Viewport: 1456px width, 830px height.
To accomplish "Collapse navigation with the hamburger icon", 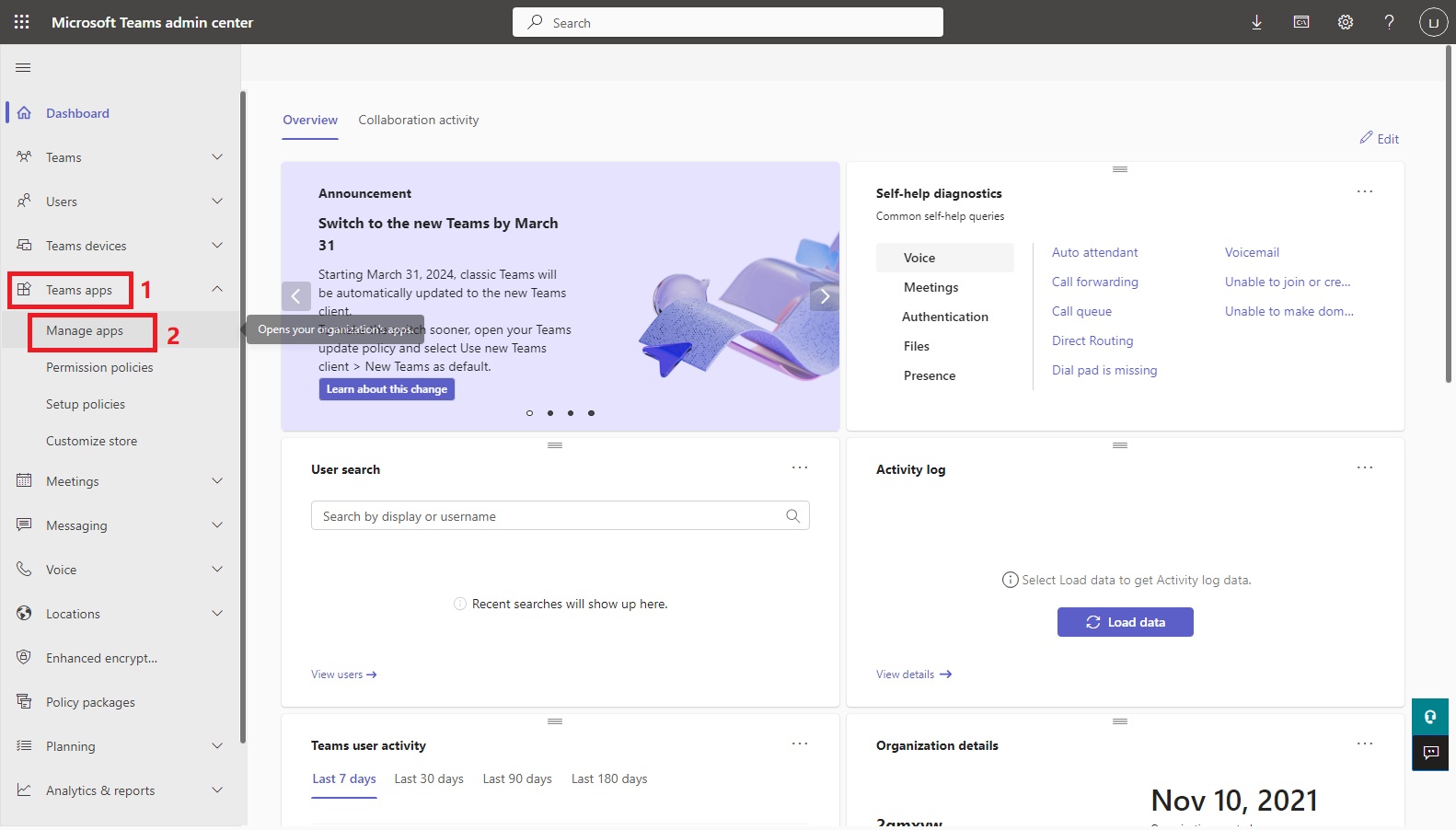I will point(24,67).
